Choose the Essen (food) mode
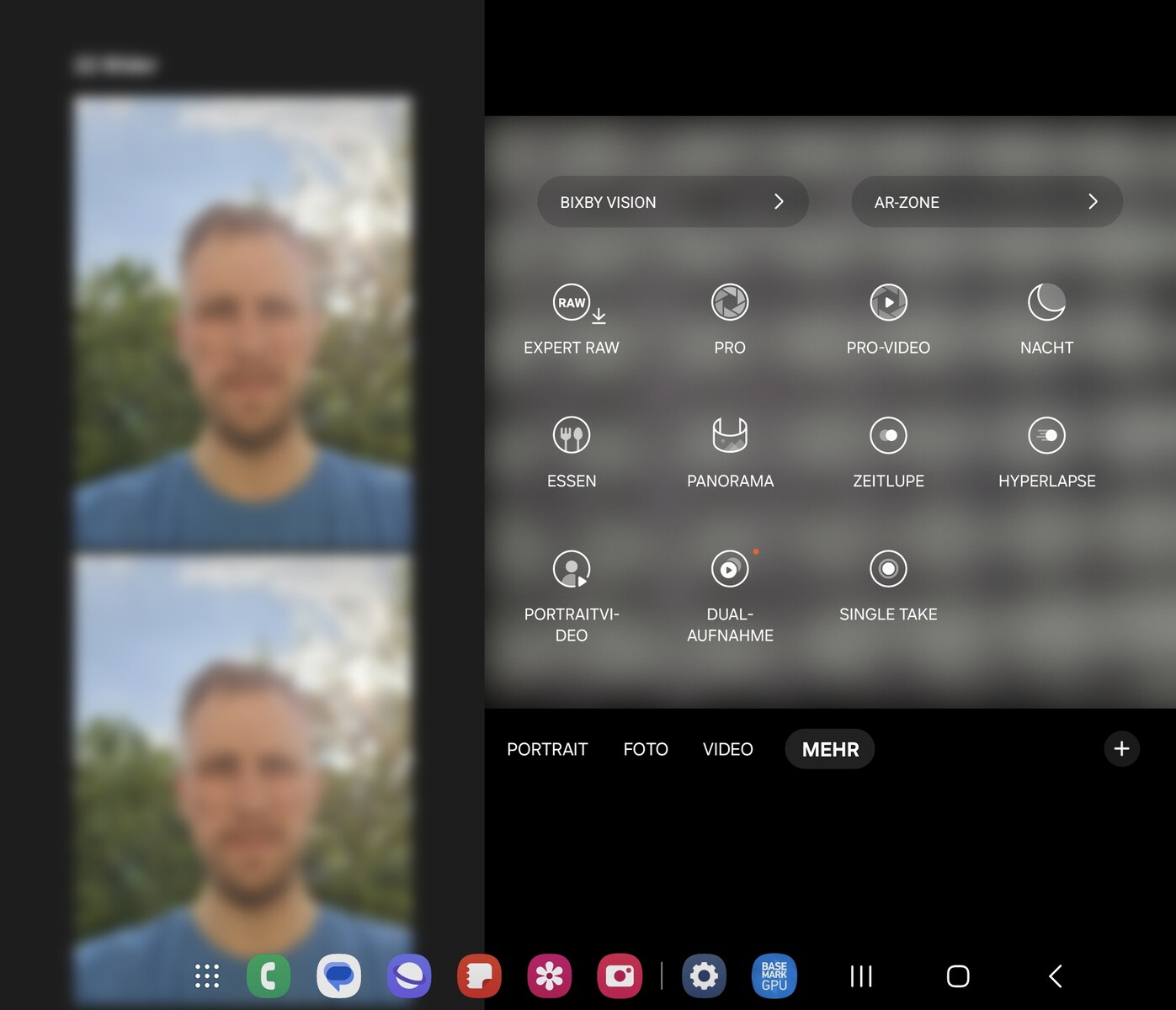The height and width of the screenshot is (1010, 1176). 572,453
